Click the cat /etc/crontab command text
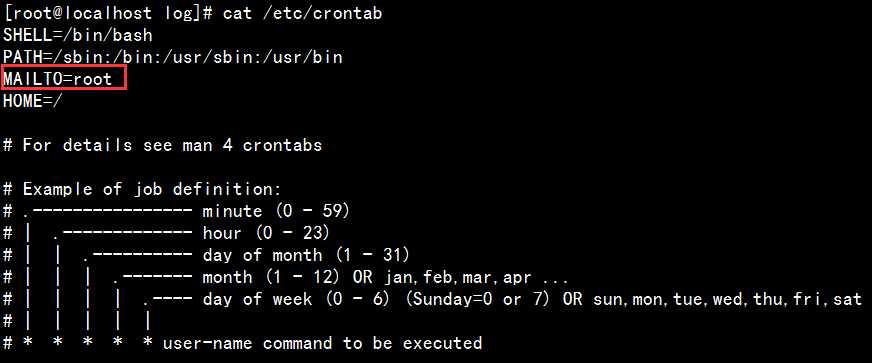872x363 pixels. [x=303, y=13]
